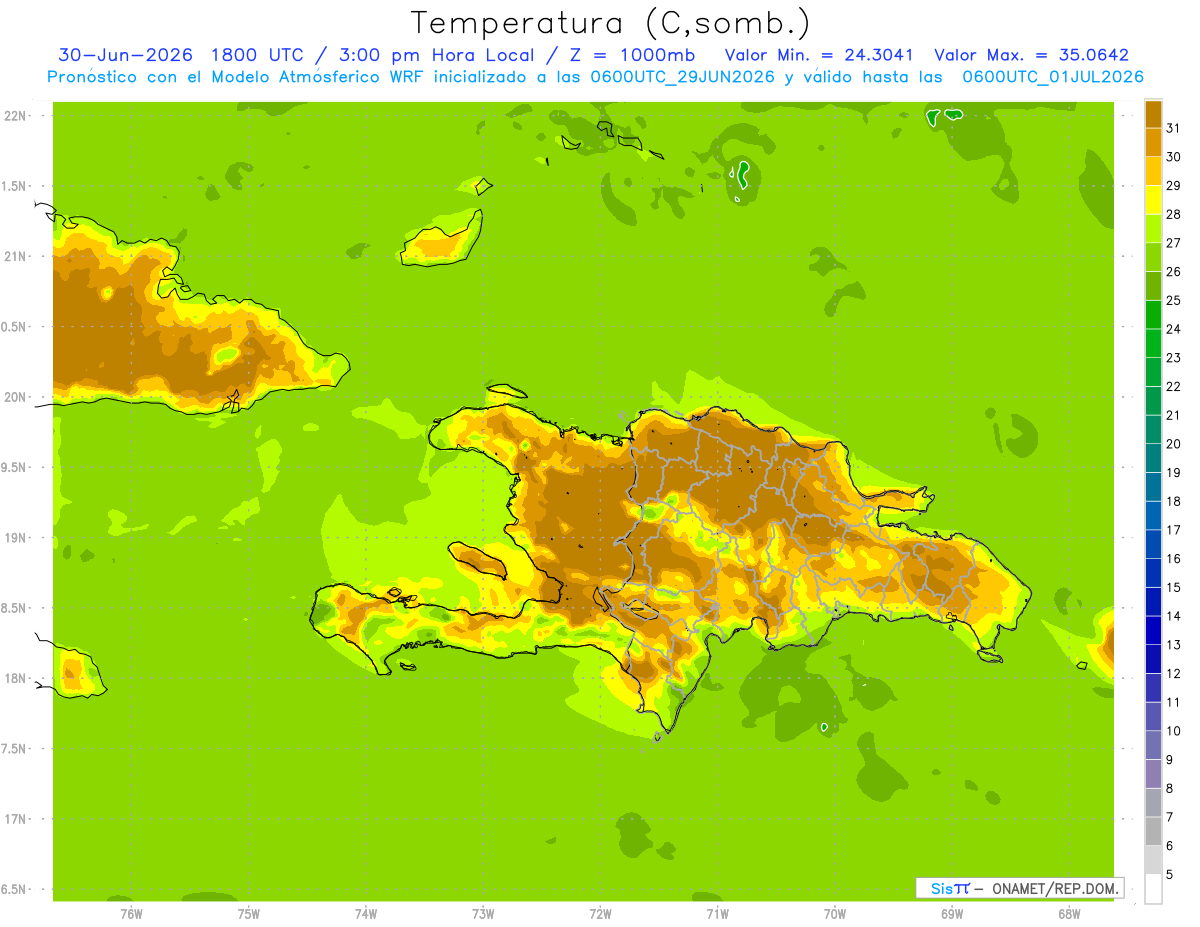The width and height of the screenshot is (1200, 927).
Task: Click the "74W" longitude label
Action: pyautogui.click(x=366, y=914)
